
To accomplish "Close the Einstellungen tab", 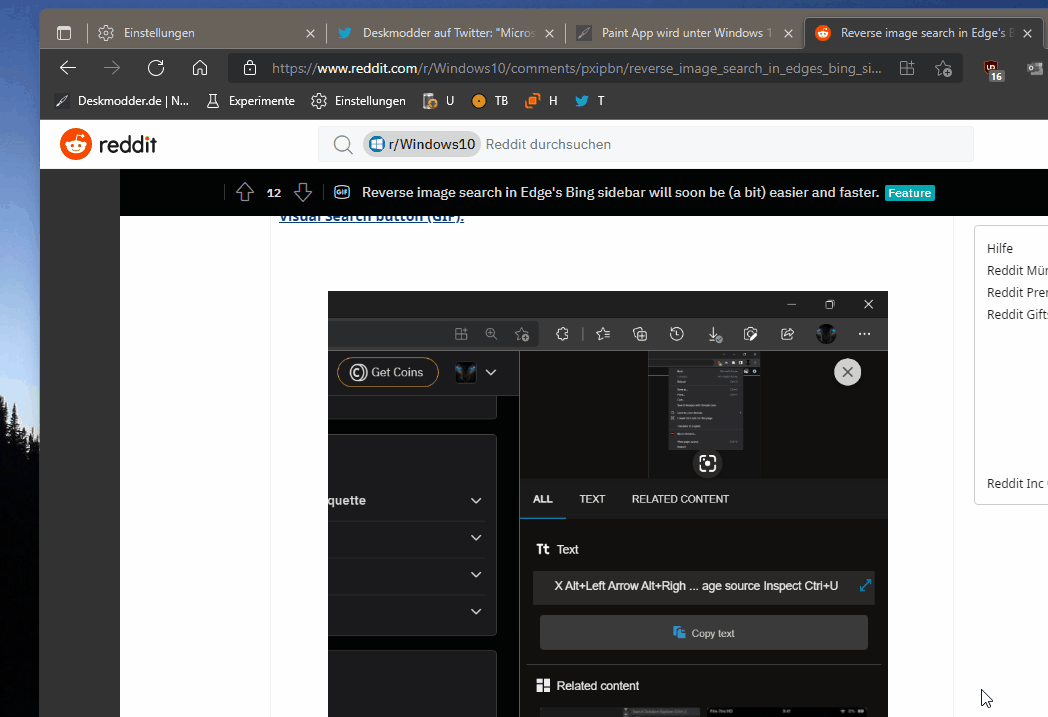I will pos(310,33).
